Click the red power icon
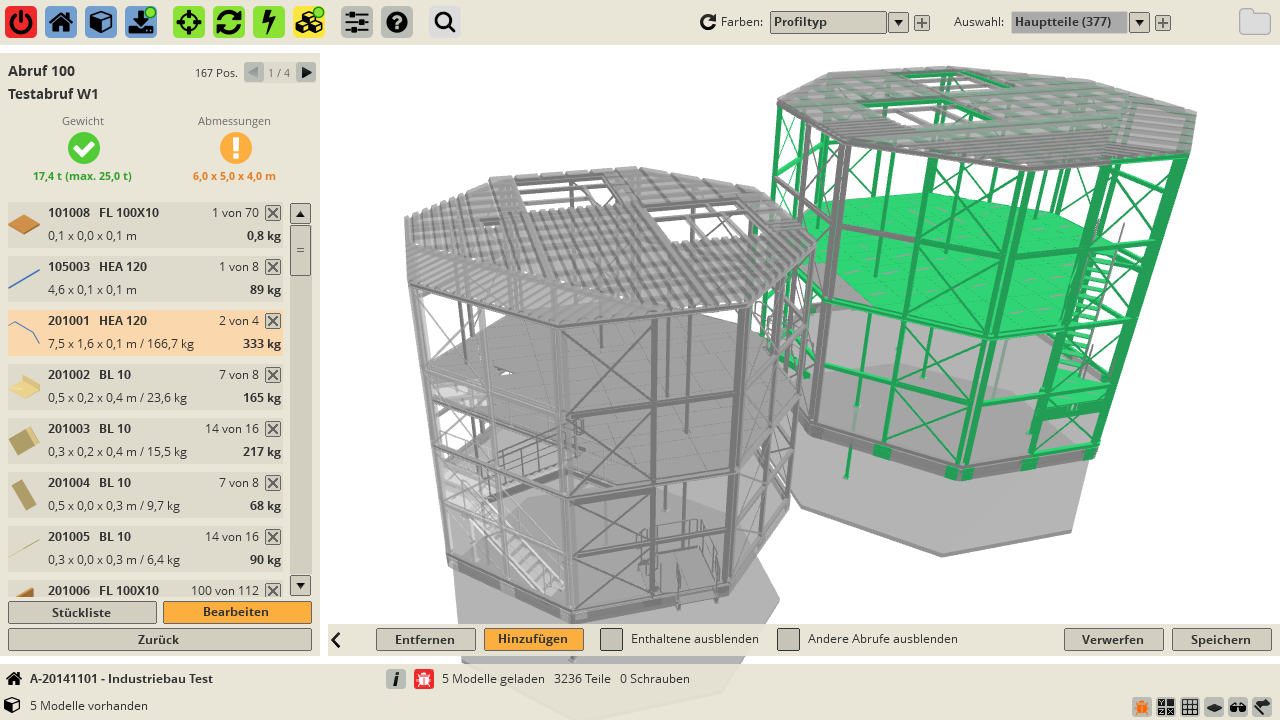 [x=21, y=22]
